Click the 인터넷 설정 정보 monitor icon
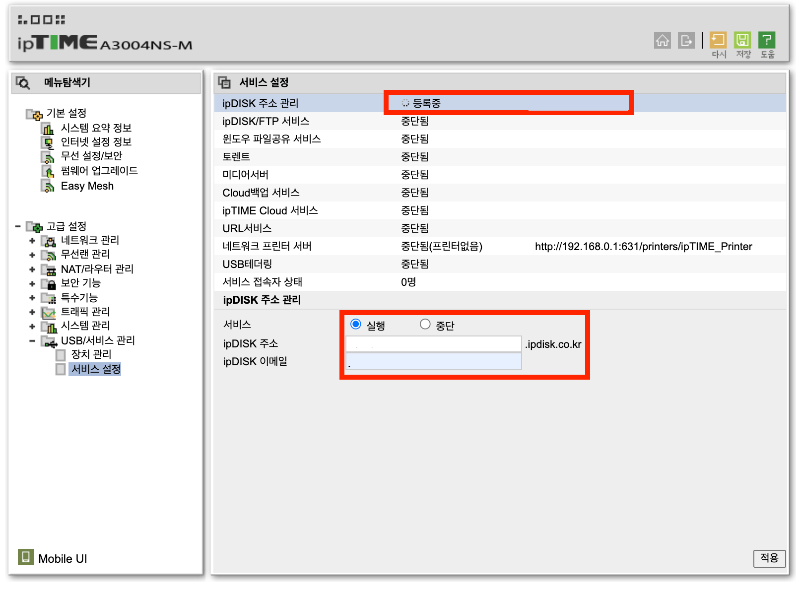The width and height of the screenshot is (800, 590). coord(48,142)
